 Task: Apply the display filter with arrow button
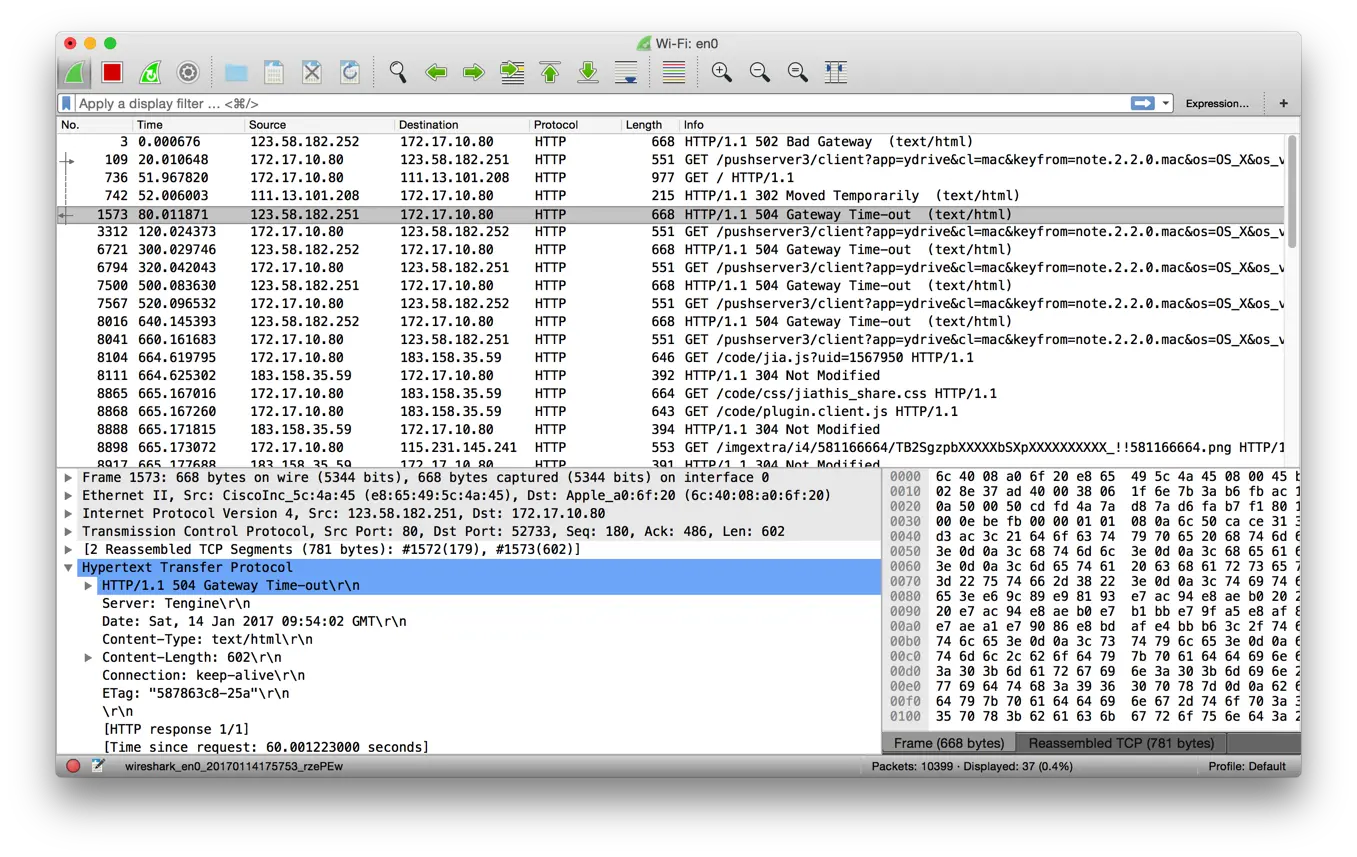coord(1142,103)
